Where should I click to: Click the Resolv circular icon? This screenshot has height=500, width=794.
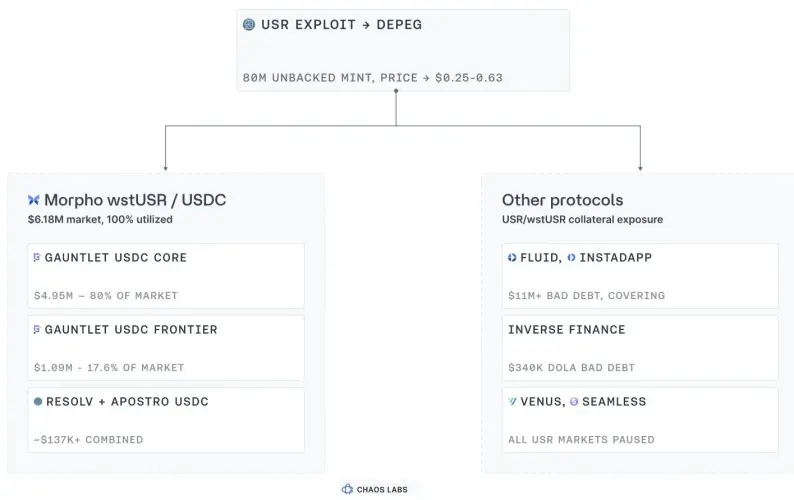(x=38, y=401)
